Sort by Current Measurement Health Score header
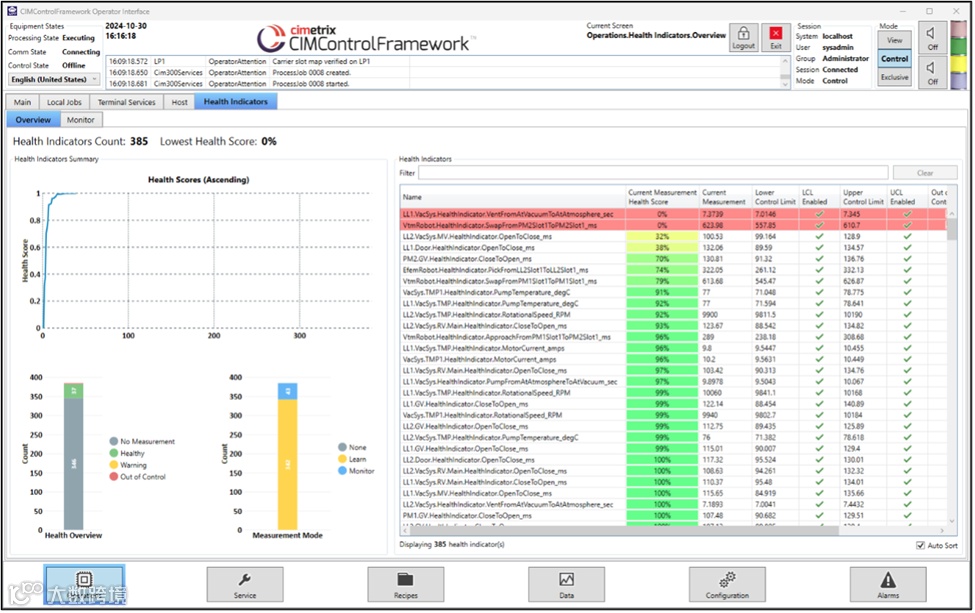975x613 pixels. coord(662,197)
